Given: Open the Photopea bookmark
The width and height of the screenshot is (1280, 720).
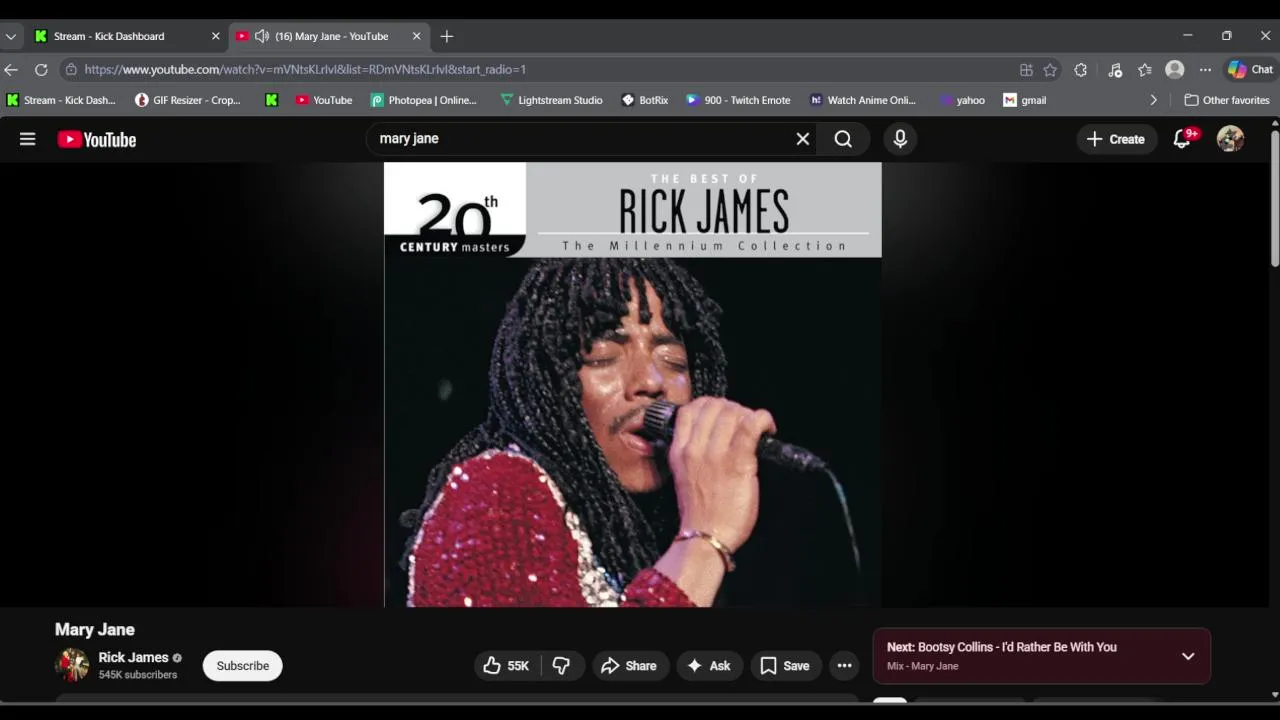Looking at the screenshot, I should [424, 100].
